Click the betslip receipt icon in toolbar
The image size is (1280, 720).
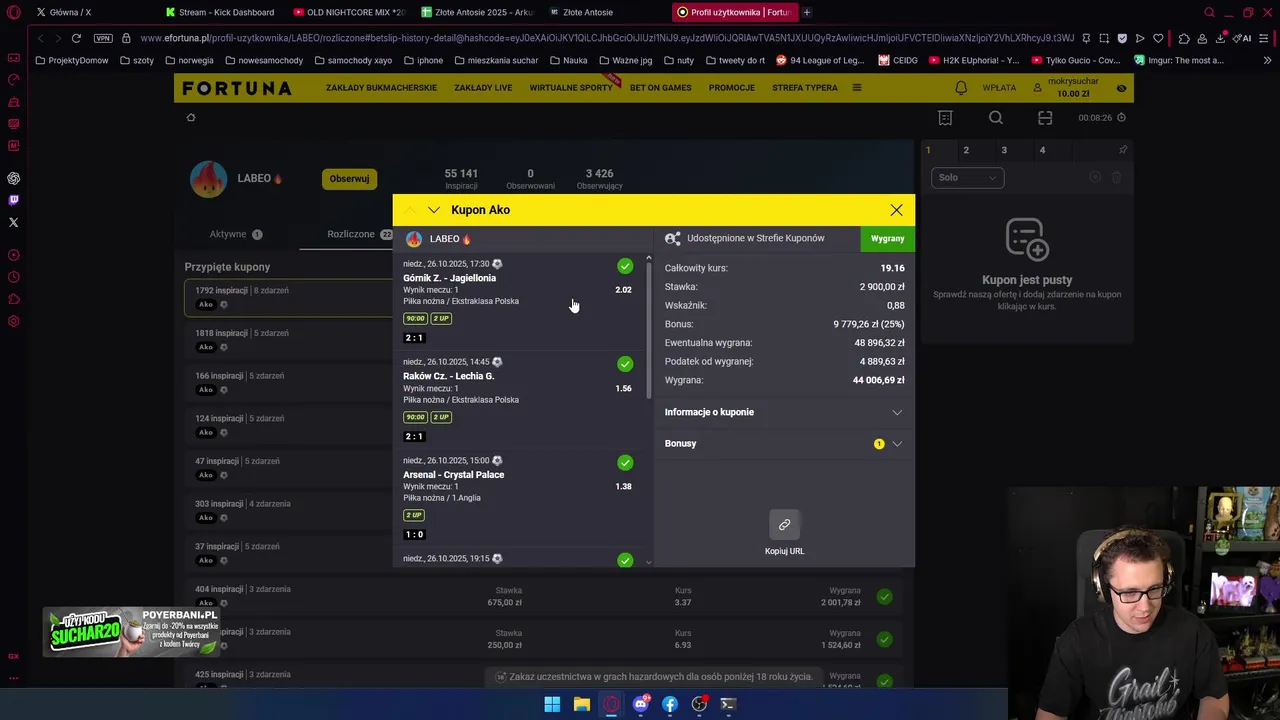(945, 118)
